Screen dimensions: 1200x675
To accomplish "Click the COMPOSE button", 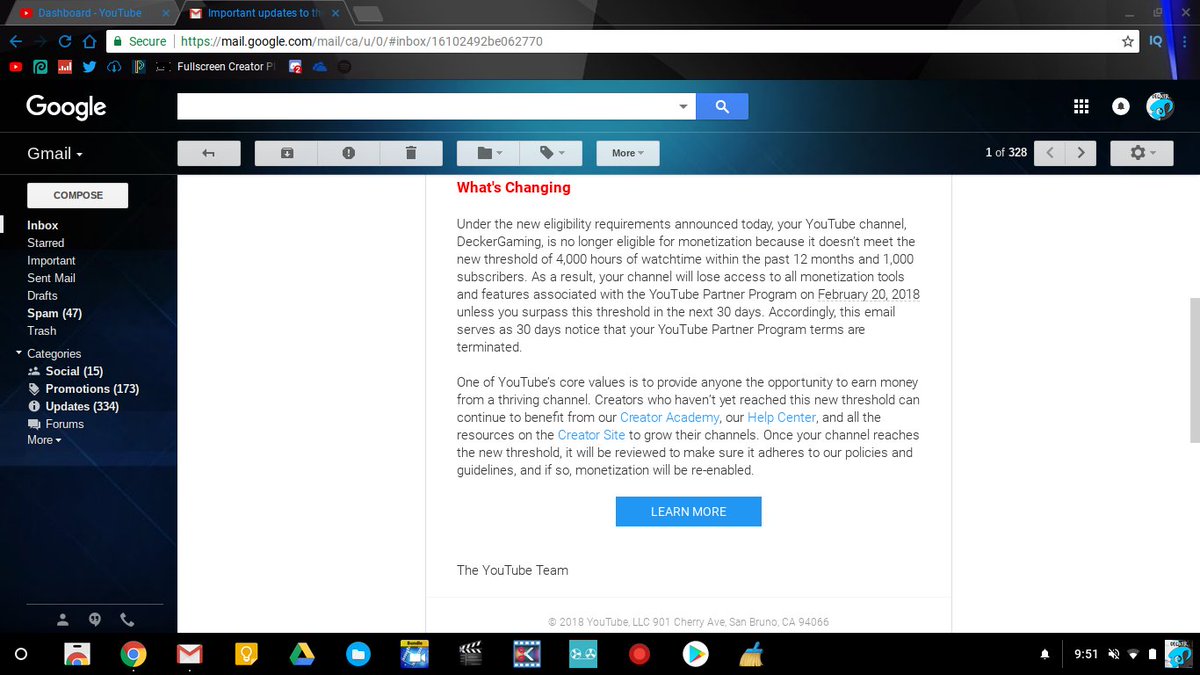I will [x=78, y=195].
